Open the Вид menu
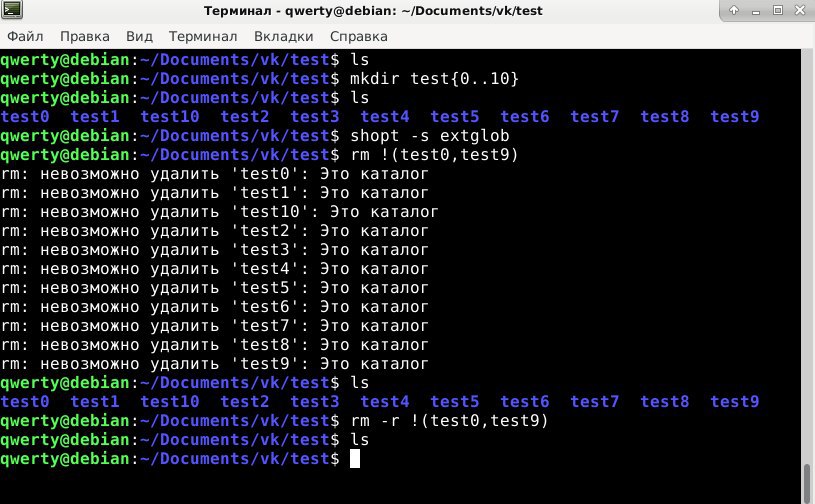Screen dimensions: 815x504 139,36
